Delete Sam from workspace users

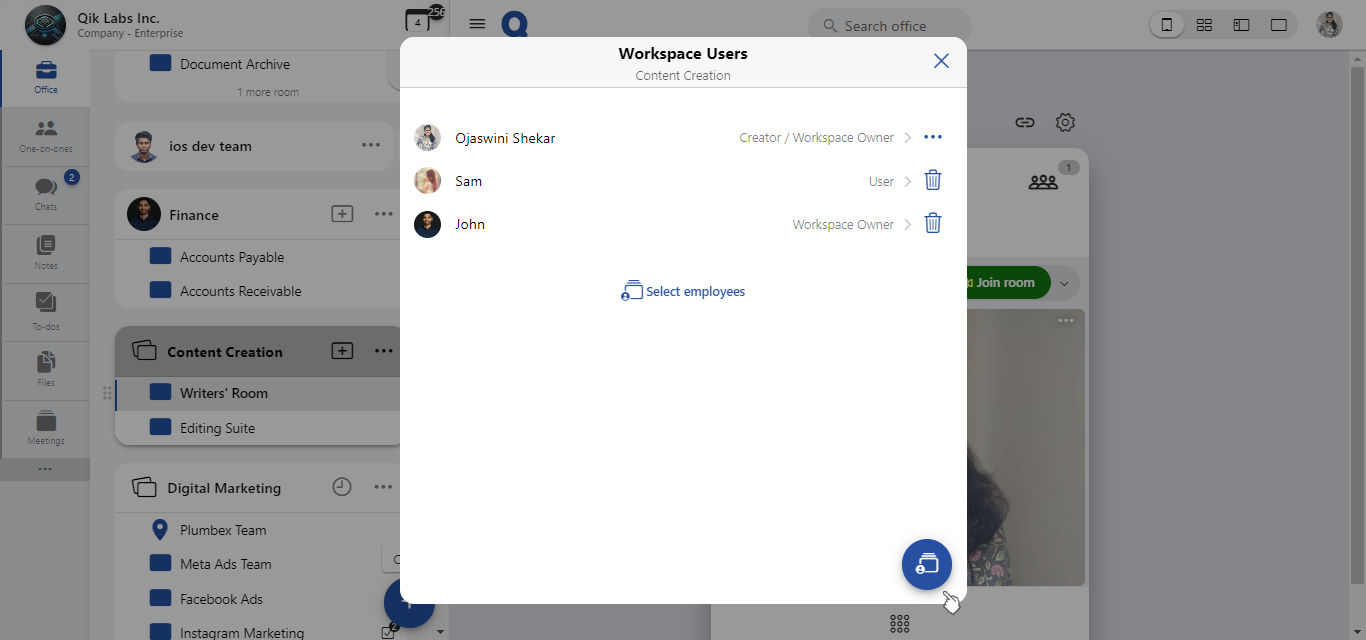pyautogui.click(x=932, y=181)
